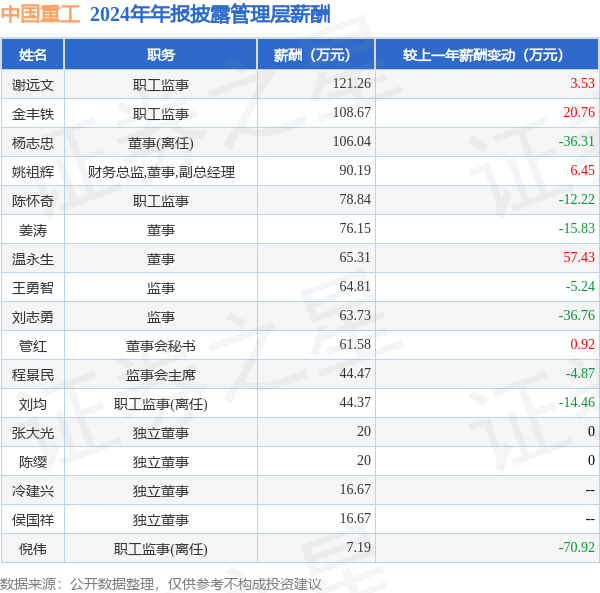
Task: Click salary value 63.73
Action: pyautogui.click(x=355, y=316)
